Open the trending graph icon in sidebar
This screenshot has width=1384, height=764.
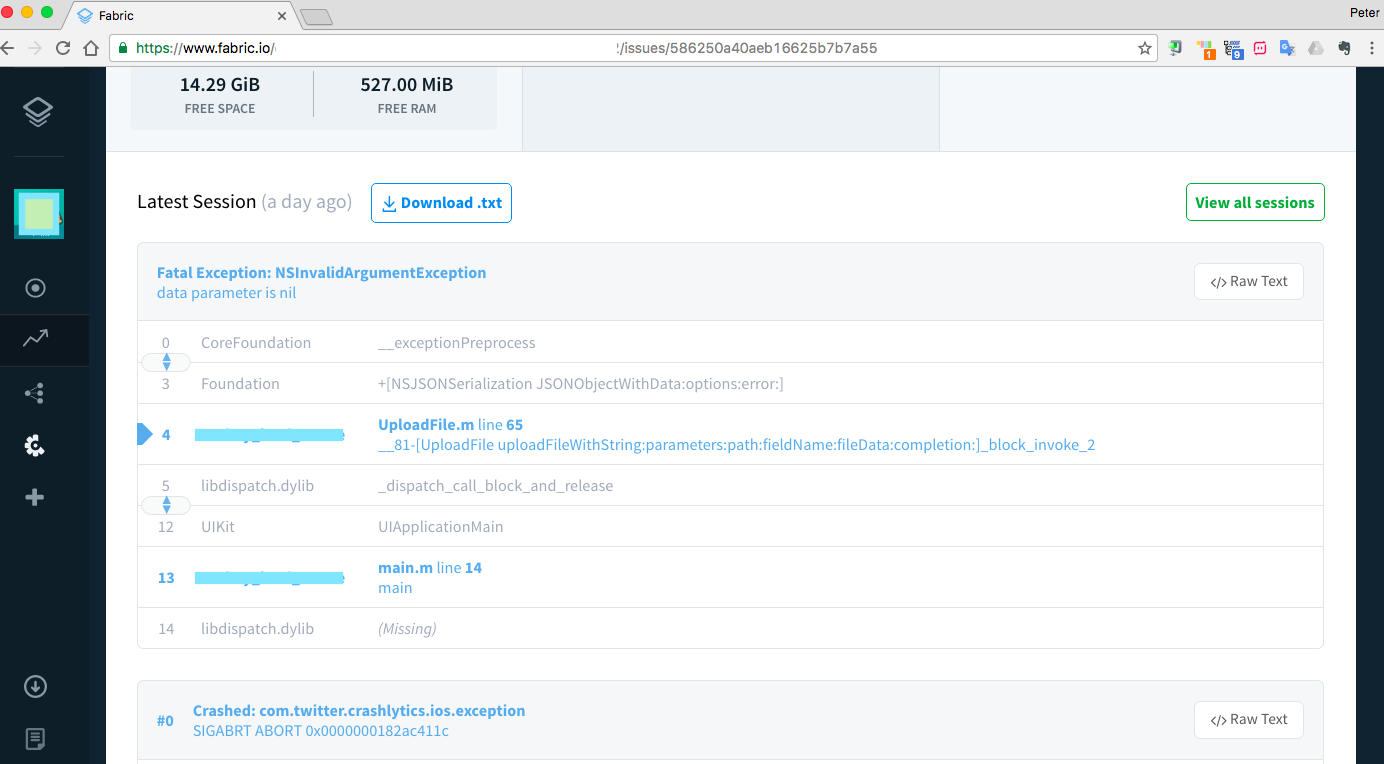pos(36,339)
